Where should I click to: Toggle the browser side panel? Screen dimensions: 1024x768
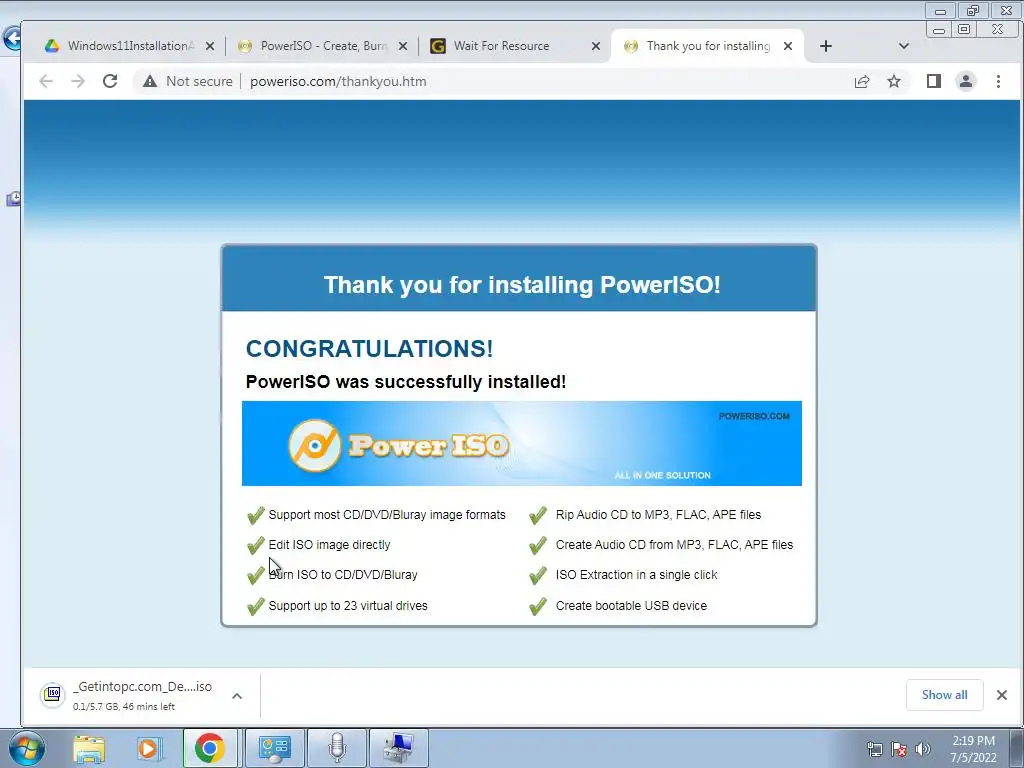934,81
